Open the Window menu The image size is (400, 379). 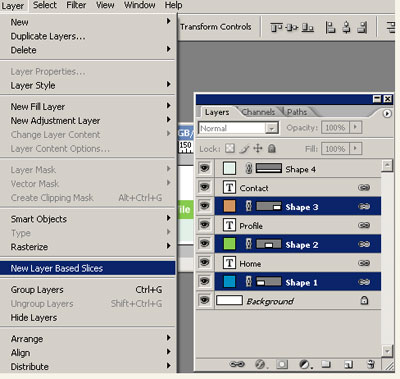tap(140, 5)
